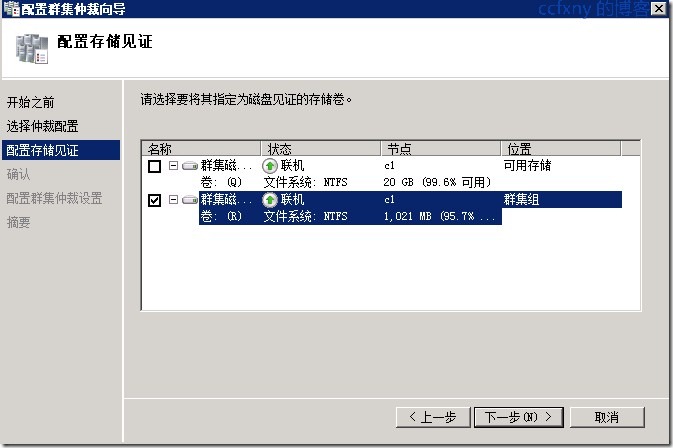
Task: Collapse the selected cluster disk row (volume R)
Action: (173, 200)
